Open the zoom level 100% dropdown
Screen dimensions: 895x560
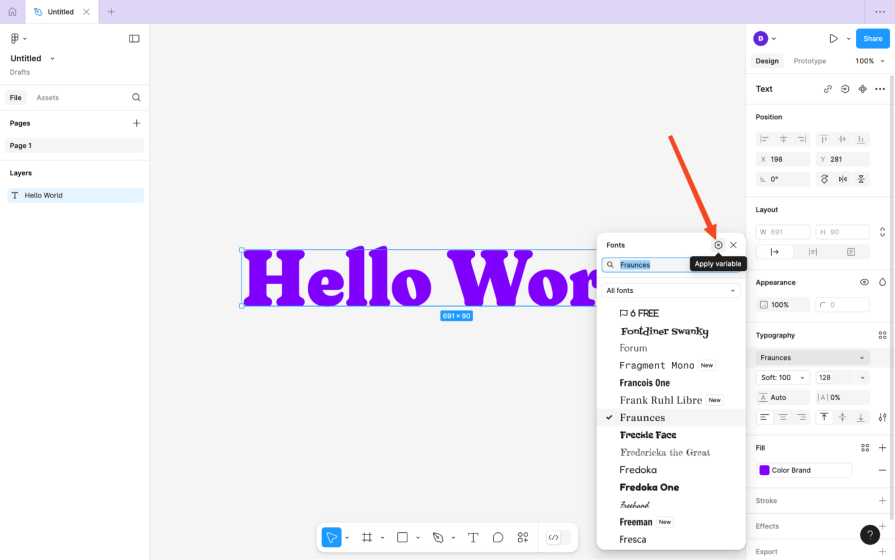click(869, 61)
